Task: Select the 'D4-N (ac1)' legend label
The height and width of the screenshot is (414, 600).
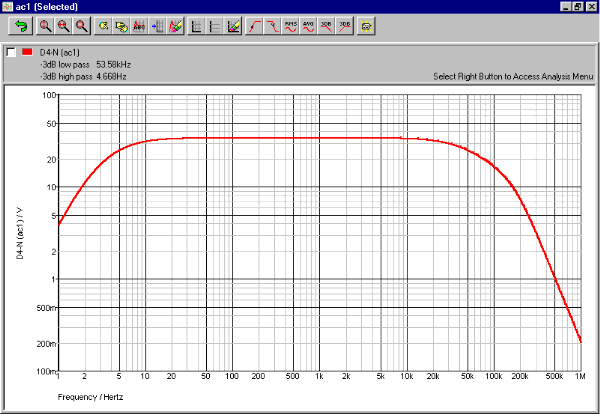Action: [x=61, y=52]
